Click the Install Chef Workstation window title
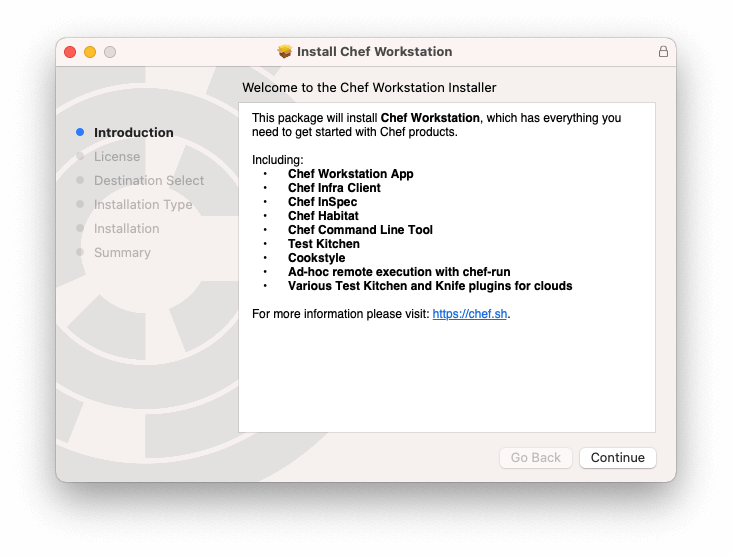 tap(374, 51)
